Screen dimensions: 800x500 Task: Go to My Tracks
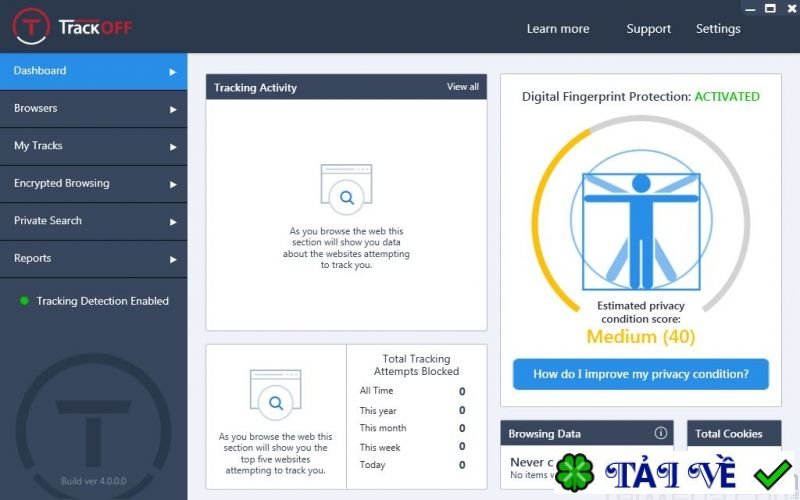pos(93,146)
